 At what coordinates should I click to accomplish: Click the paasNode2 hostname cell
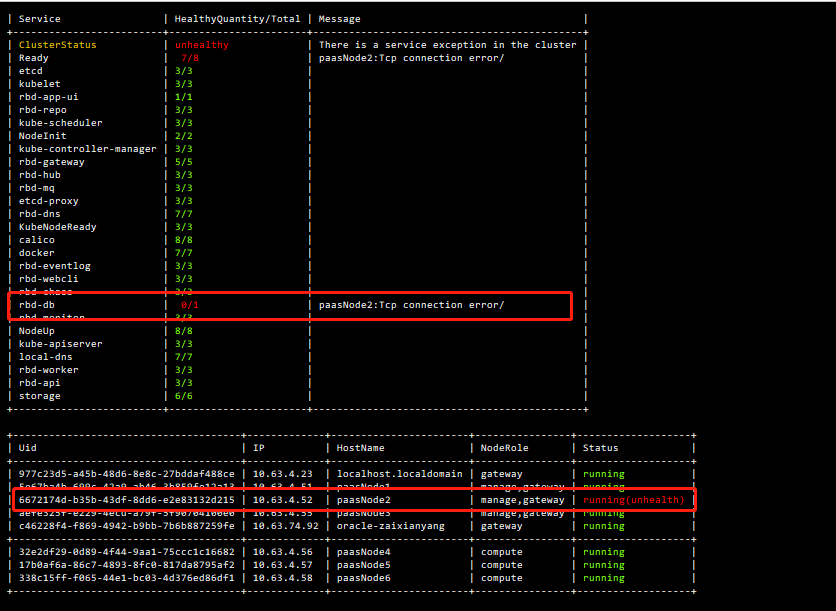pyautogui.click(x=363, y=500)
